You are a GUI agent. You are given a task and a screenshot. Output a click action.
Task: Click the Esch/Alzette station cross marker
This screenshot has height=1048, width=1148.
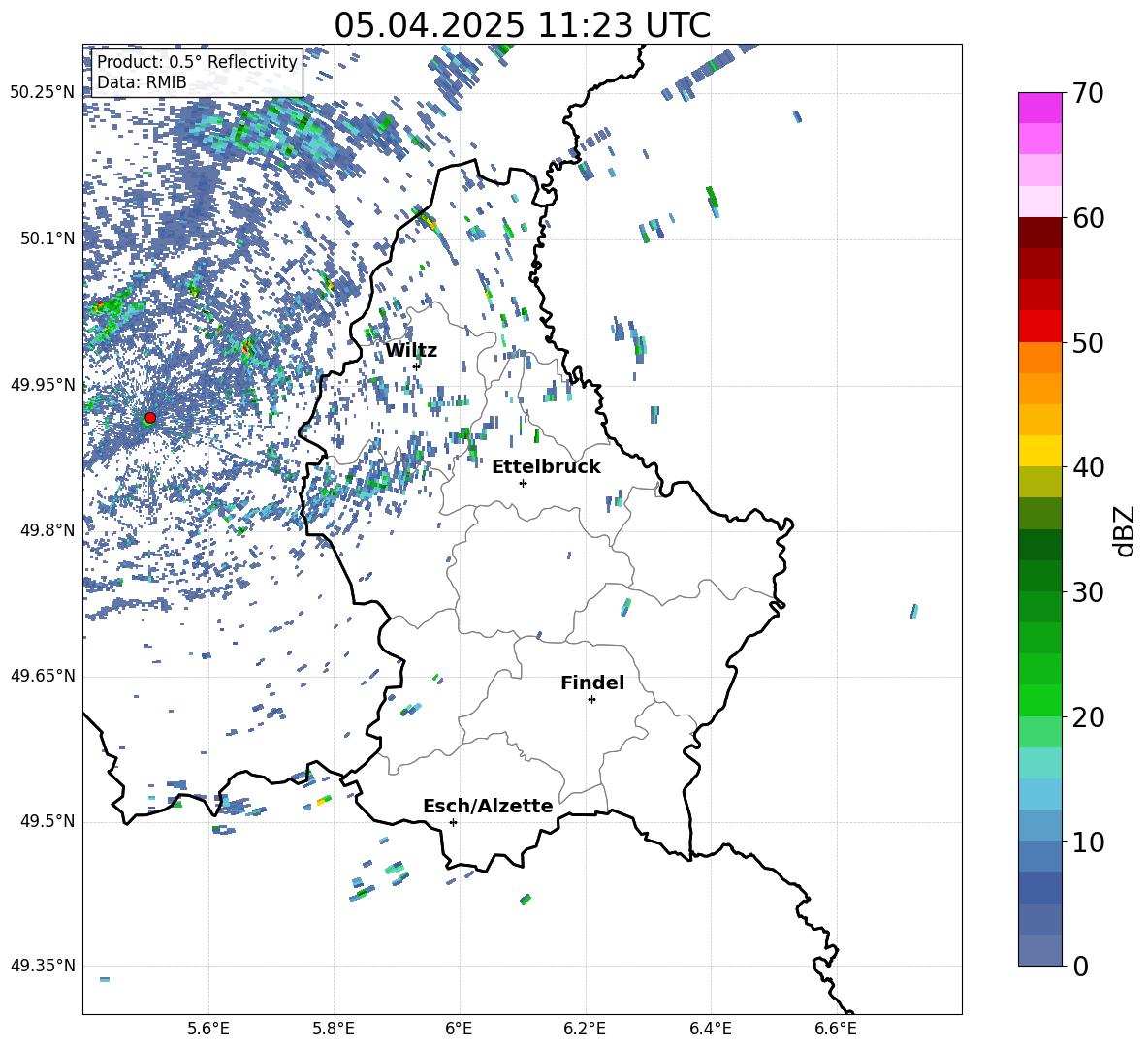pyautogui.click(x=453, y=822)
